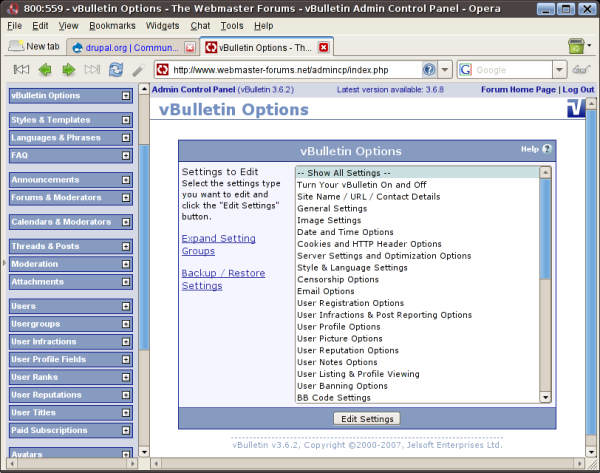Open the File menu
This screenshot has width=600, height=473.
click(x=15, y=26)
